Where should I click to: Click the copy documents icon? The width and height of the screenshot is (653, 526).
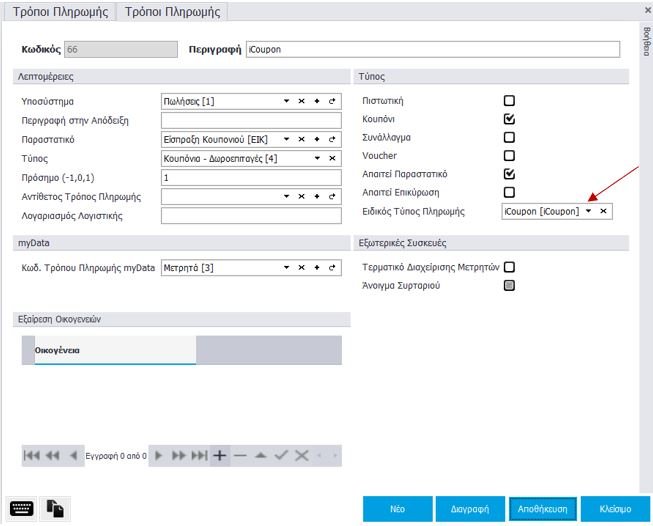(56, 508)
